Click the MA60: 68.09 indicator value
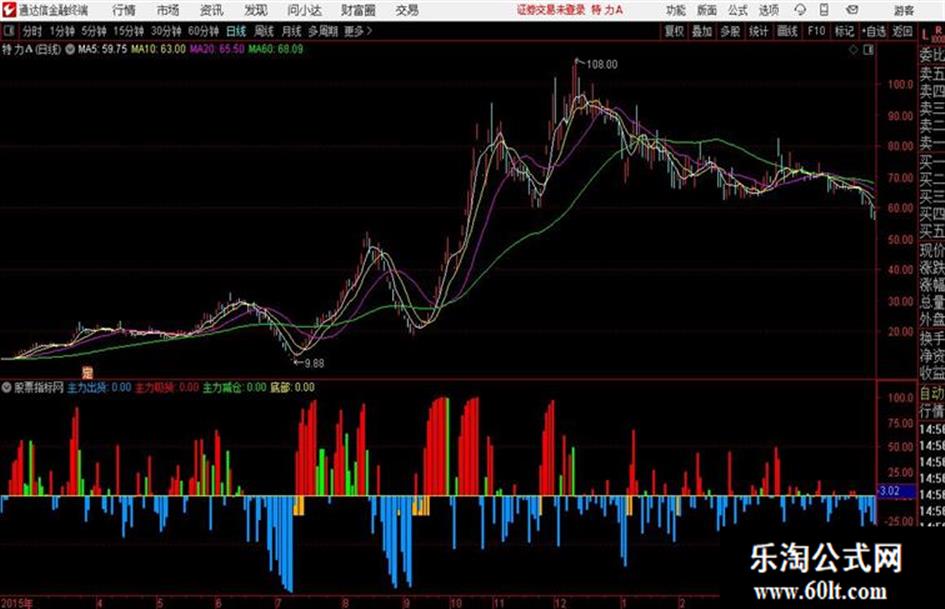 pos(276,49)
